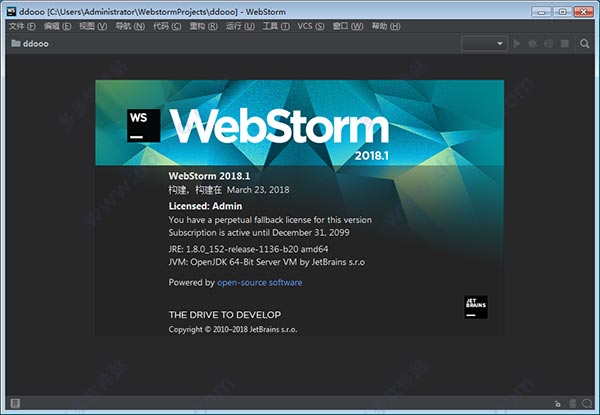
Task: Click "THE DRIVE TO DEVELOP" slogan
Action: [225, 315]
